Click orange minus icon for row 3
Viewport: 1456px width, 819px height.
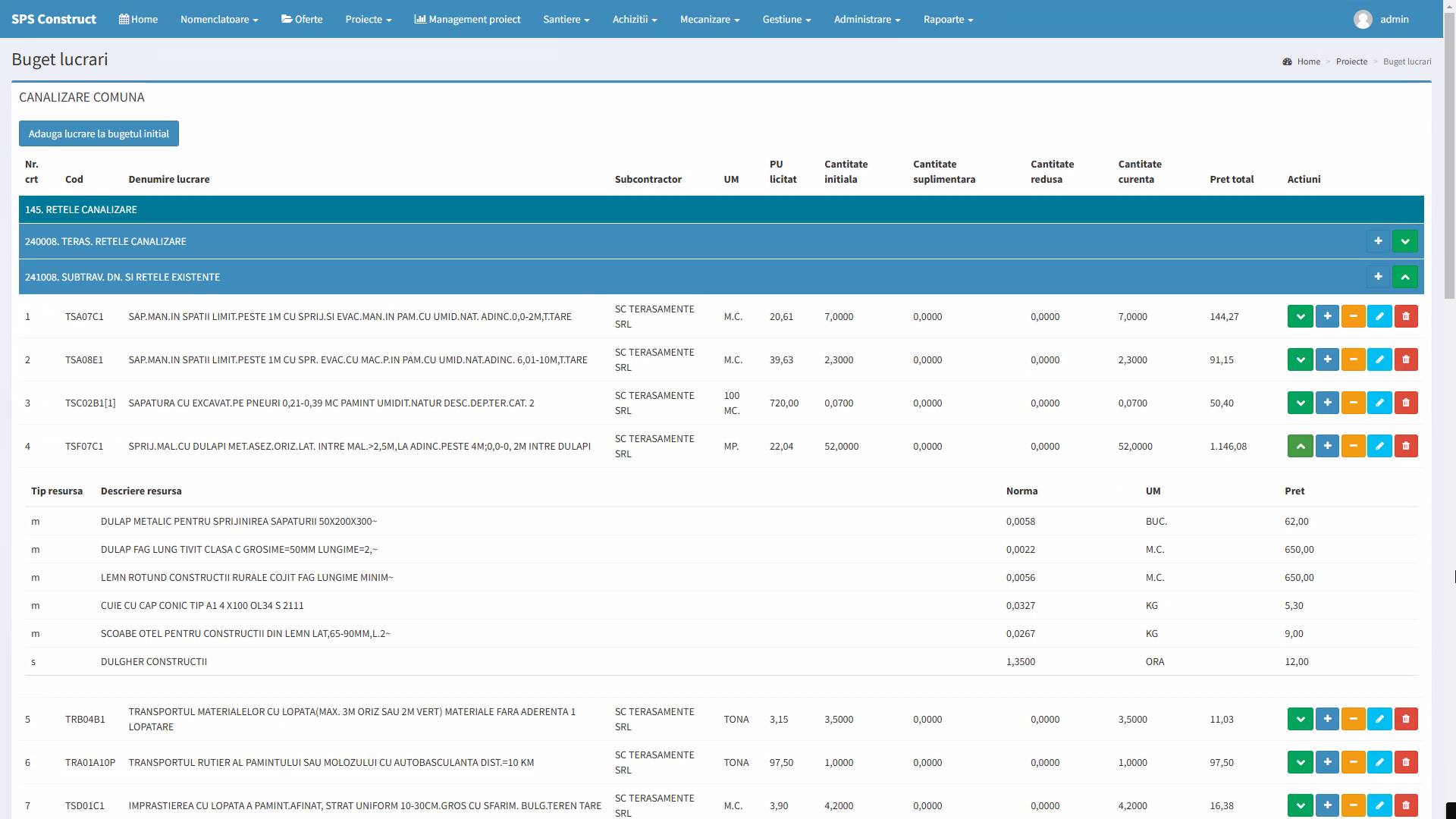(1353, 403)
